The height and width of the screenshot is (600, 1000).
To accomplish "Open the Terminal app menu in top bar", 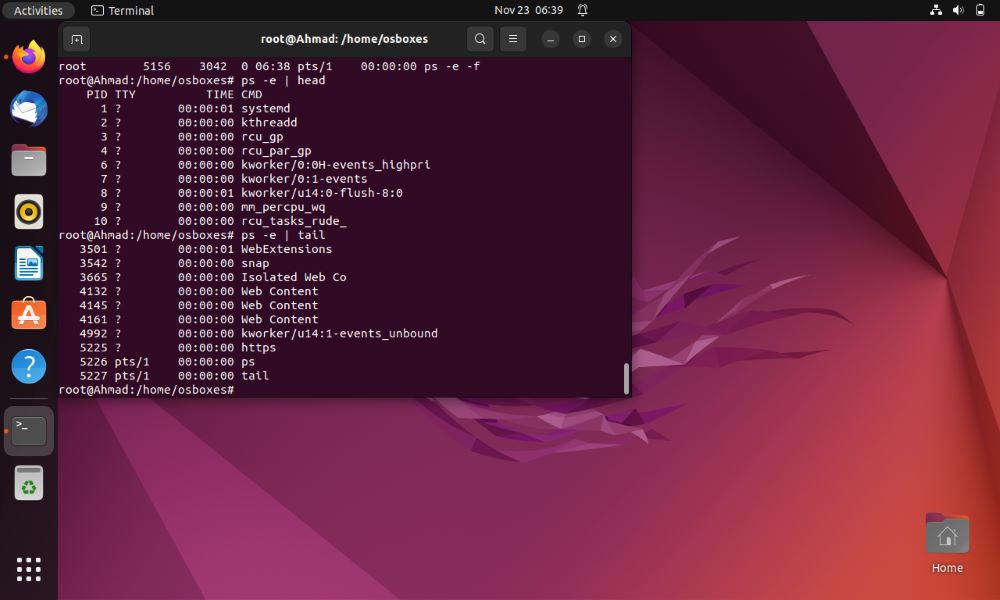I will point(122,10).
